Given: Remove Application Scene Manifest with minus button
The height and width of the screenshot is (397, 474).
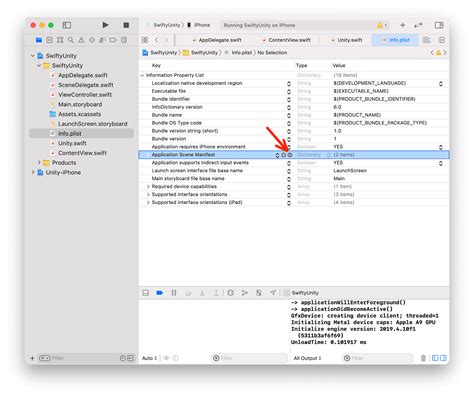Looking at the screenshot, I should 290,155.
